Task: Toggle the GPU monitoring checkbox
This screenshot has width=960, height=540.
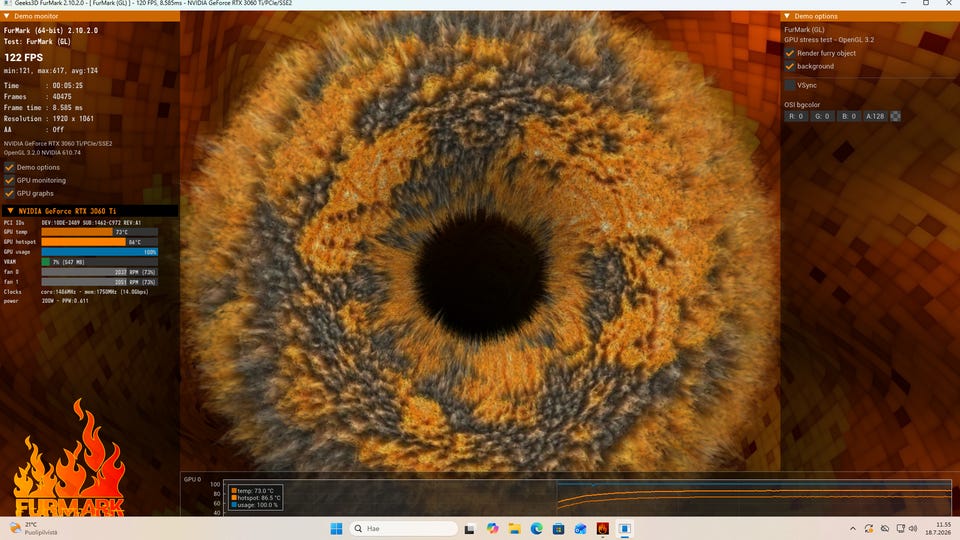Action: click(9, 180)
